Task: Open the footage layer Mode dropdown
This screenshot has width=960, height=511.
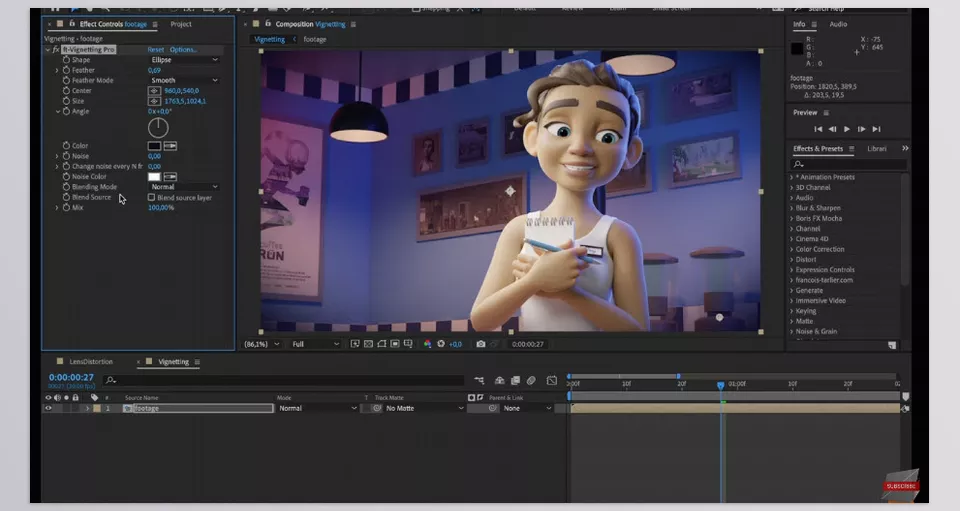Action: [317, 408]
